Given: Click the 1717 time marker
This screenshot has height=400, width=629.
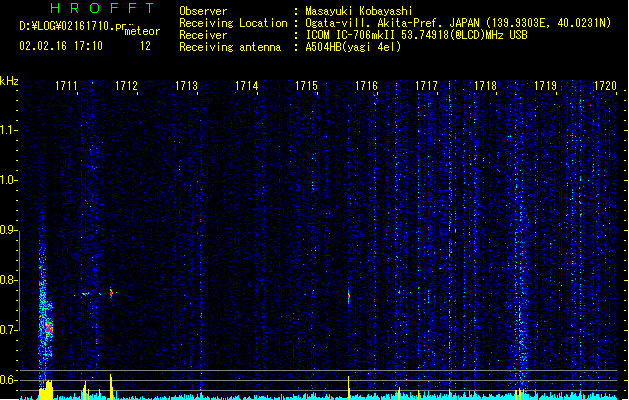Looking at the screenshot, I should tap(426, 86).
